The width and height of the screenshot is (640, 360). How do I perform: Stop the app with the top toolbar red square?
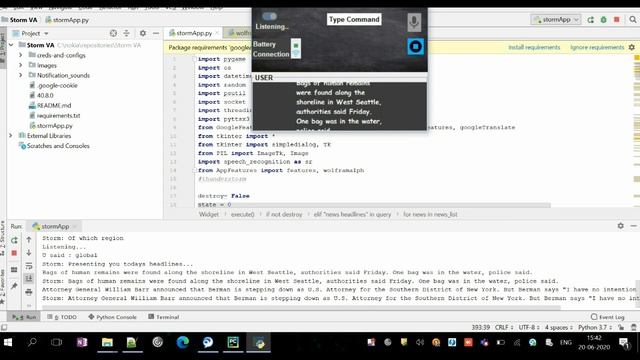pyautogui.click(x=617, y=20)
